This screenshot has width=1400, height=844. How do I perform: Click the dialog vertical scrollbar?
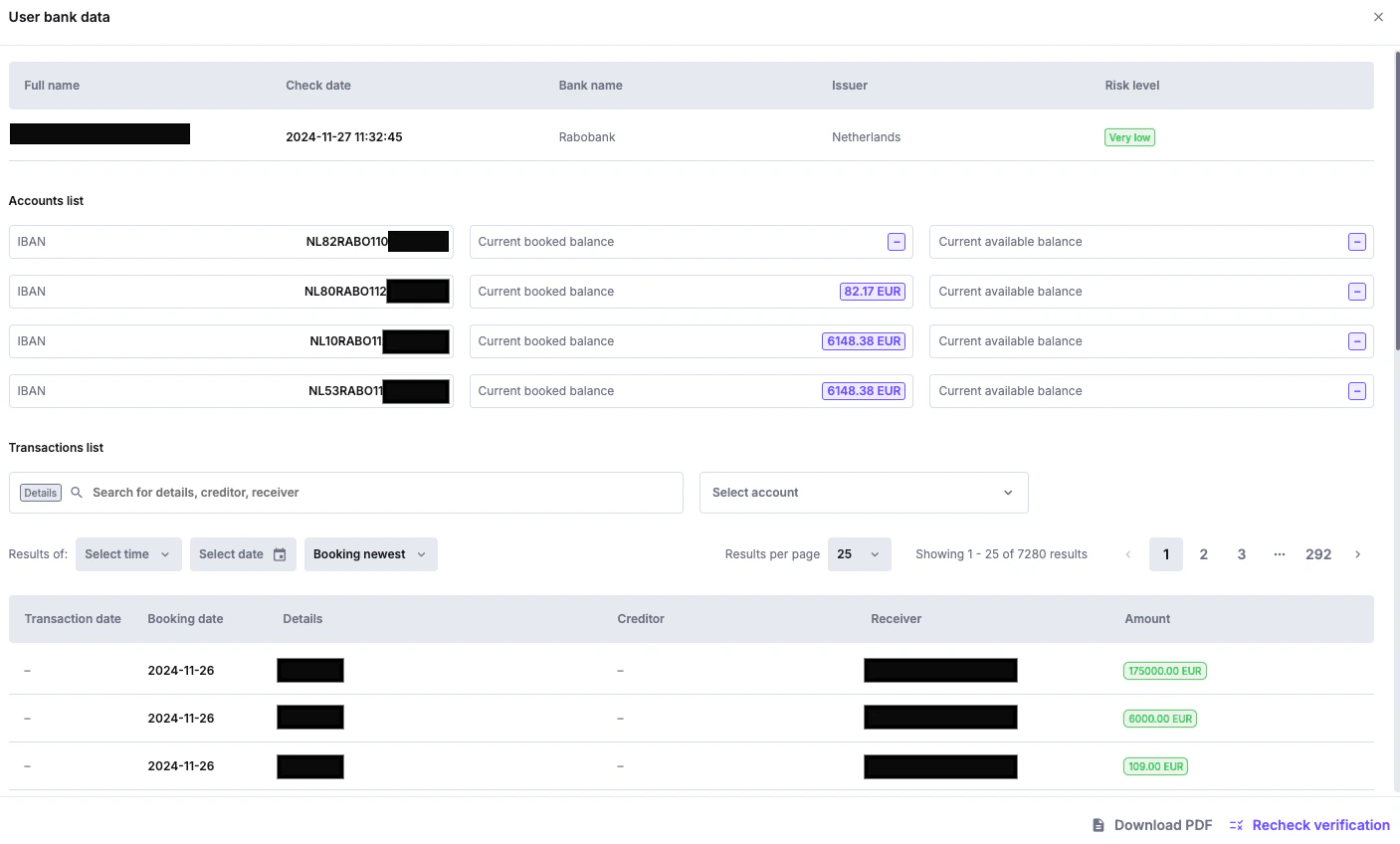tap(1396, 199)
